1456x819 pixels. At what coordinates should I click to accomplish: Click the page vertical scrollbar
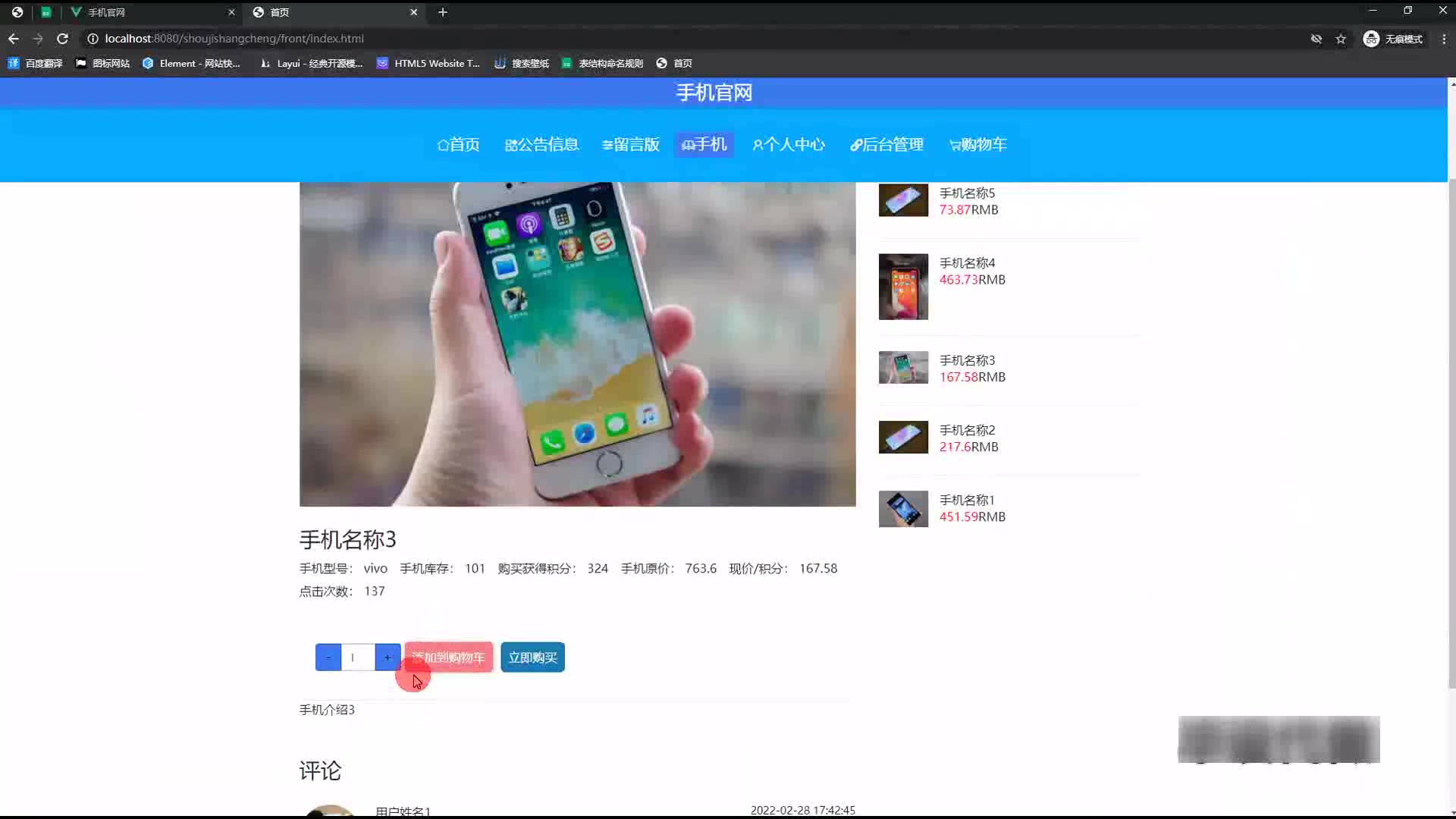(x=1451, y=432)
